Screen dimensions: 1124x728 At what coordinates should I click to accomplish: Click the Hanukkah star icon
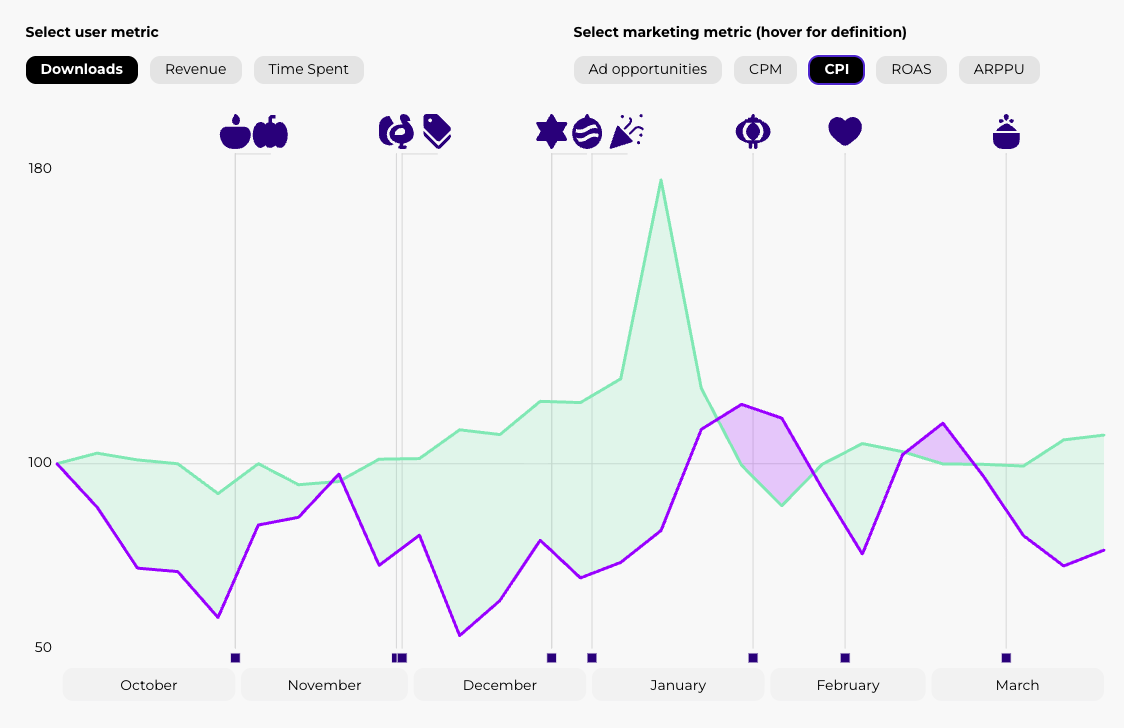click(552, 131)
